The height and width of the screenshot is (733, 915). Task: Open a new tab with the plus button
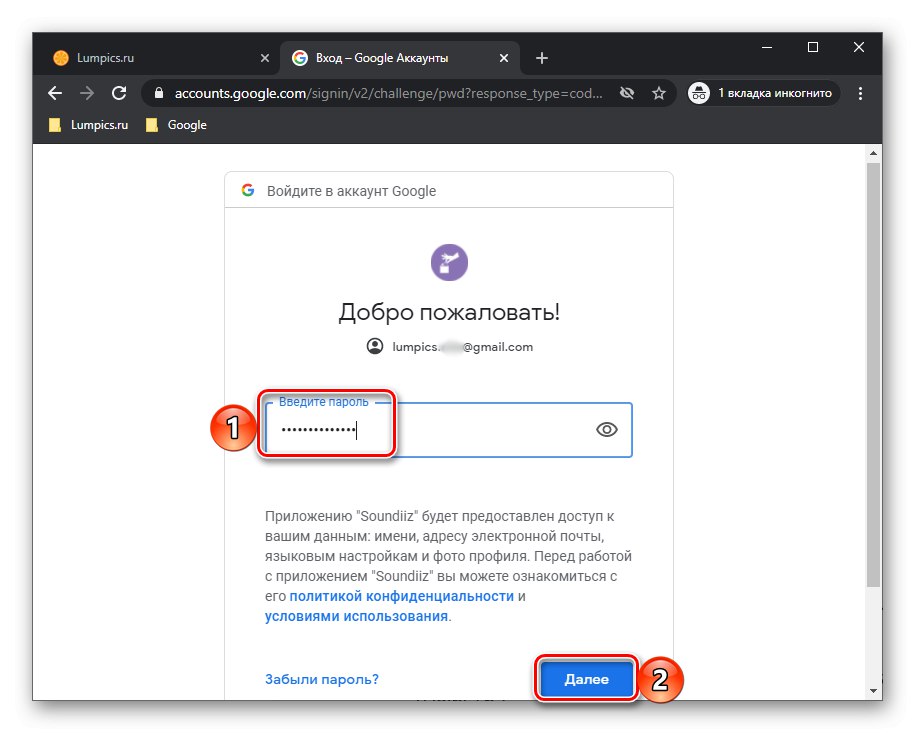541,57
